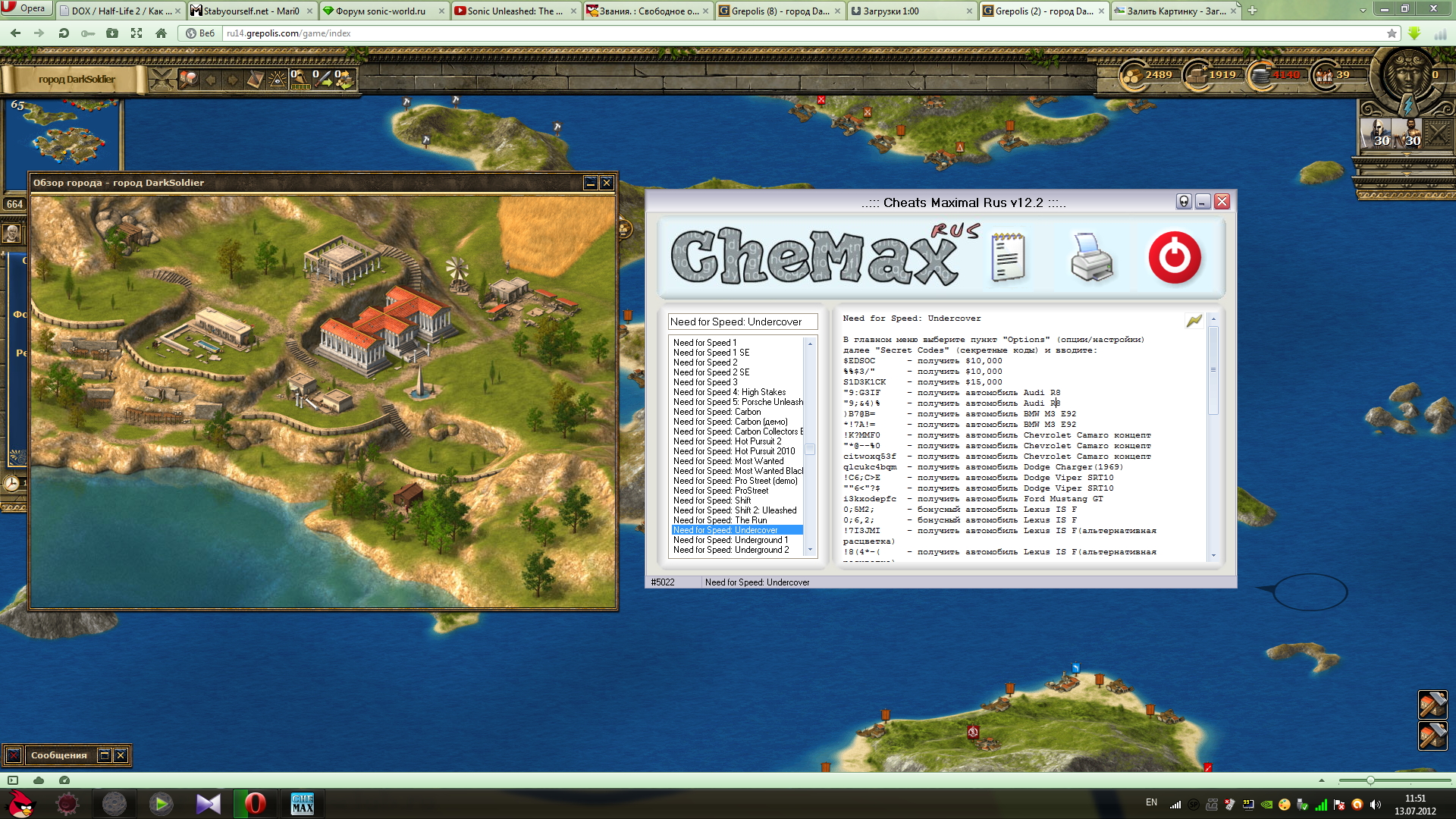
Task: Click the game search input field
Action: click(742, 322)
